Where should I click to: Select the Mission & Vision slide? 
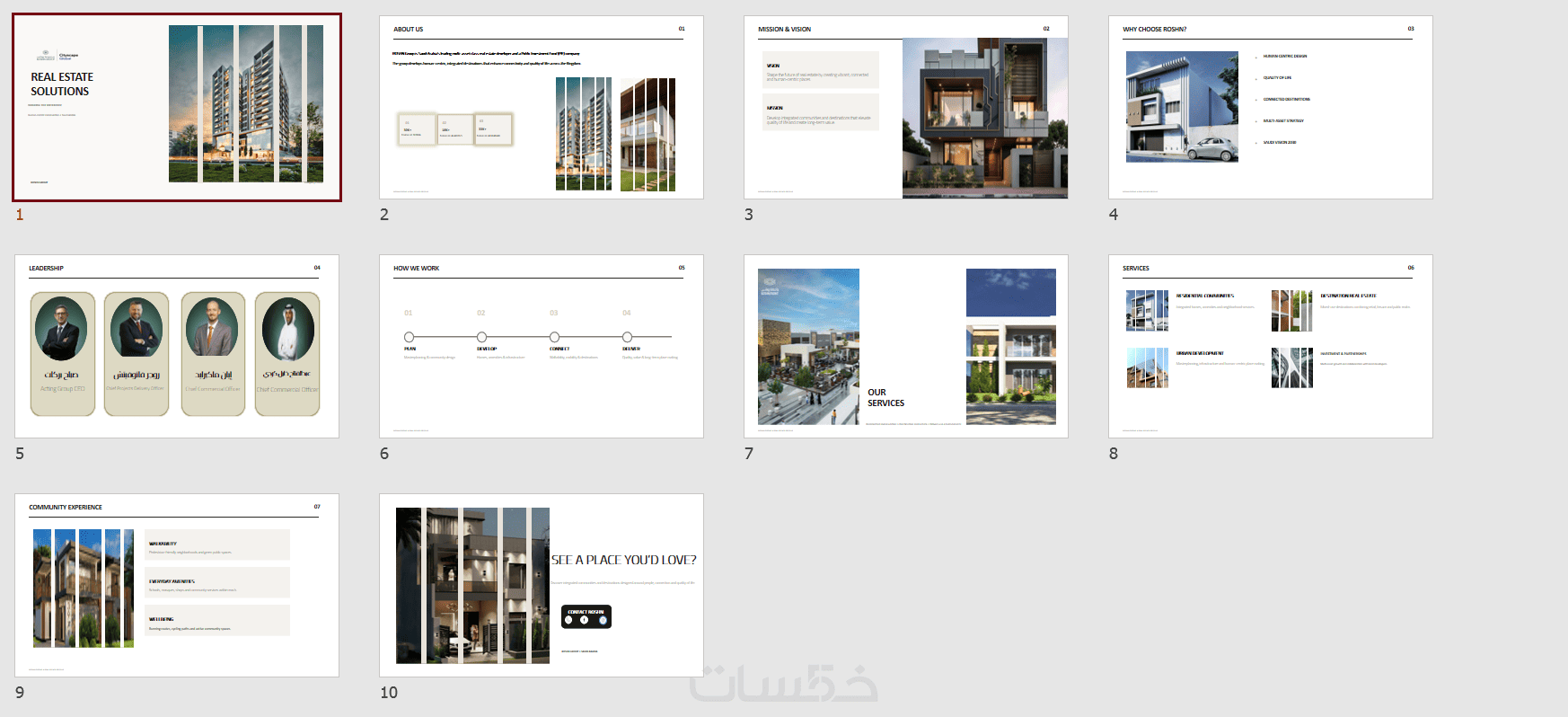[906, 107]
